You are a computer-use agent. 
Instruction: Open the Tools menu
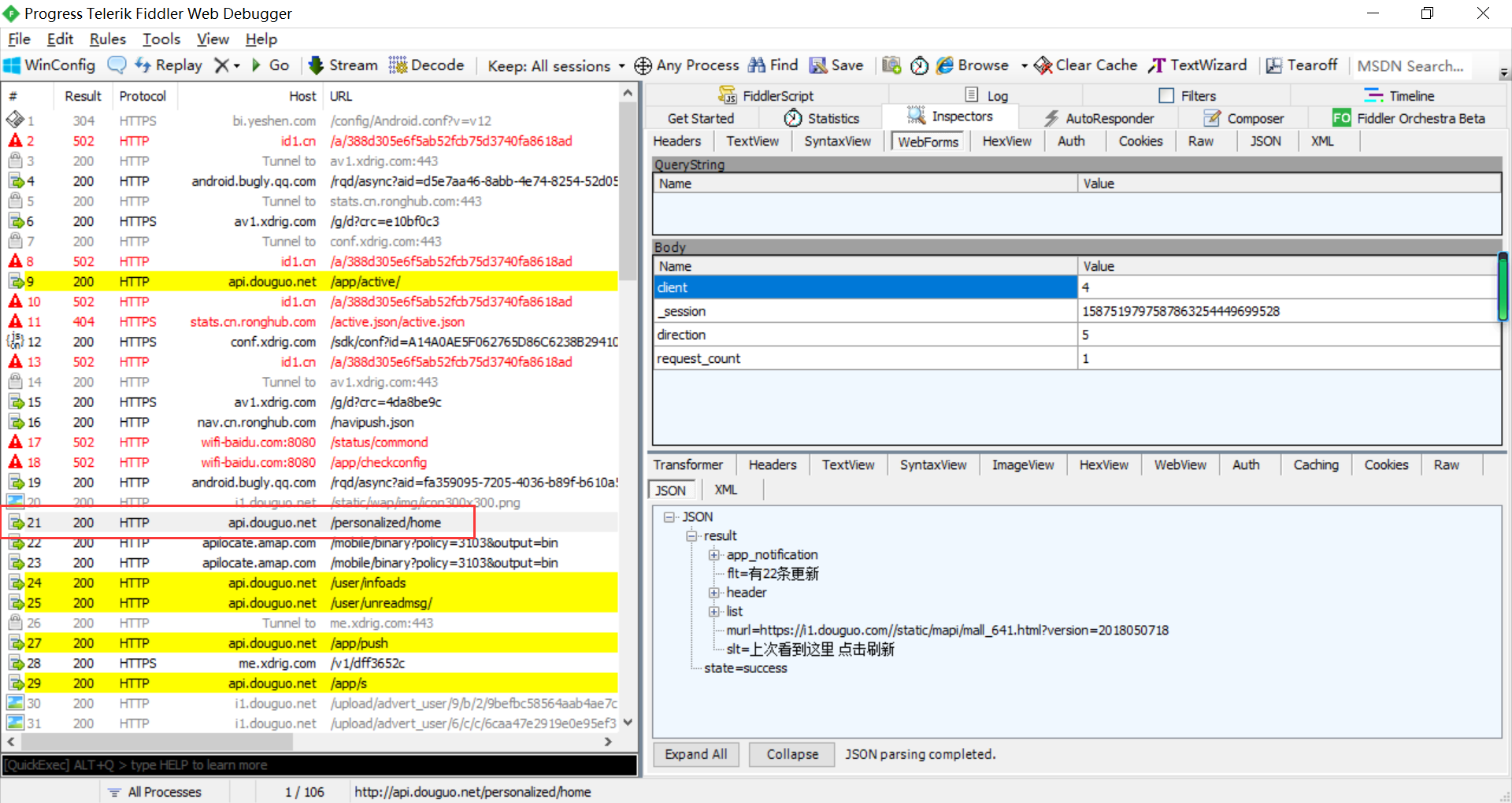coord(161,39)
